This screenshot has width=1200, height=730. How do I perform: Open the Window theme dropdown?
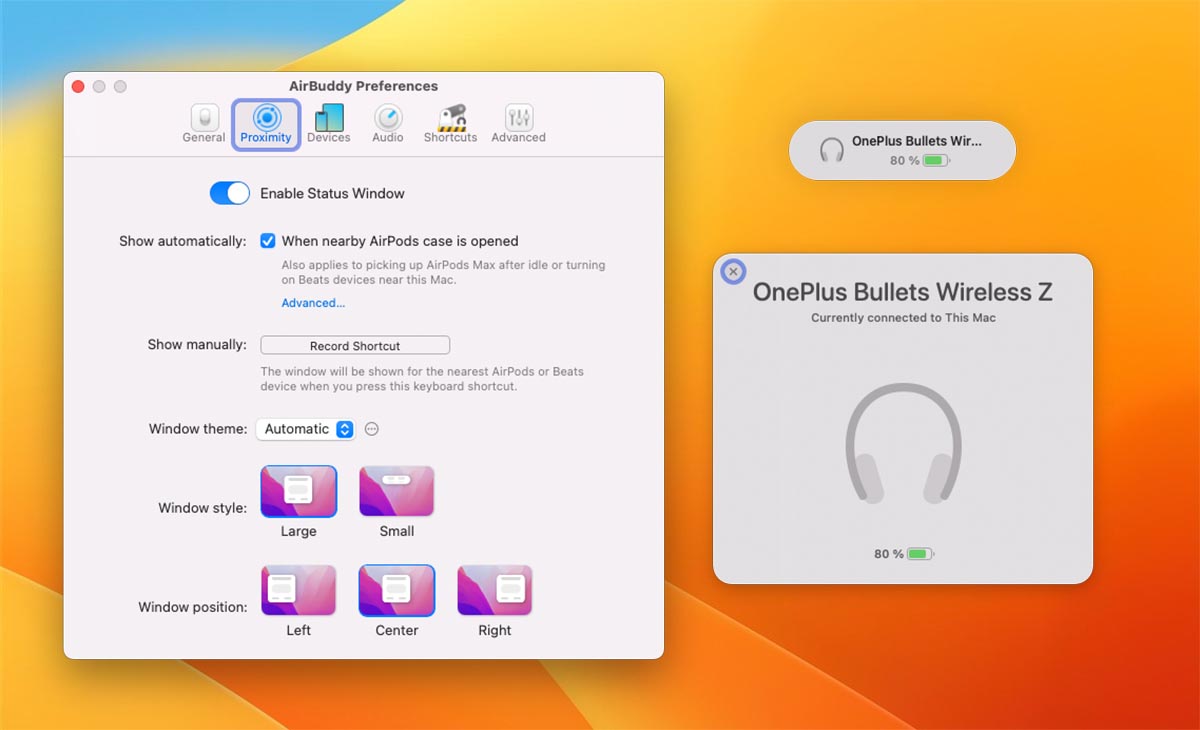coord(305,429)
